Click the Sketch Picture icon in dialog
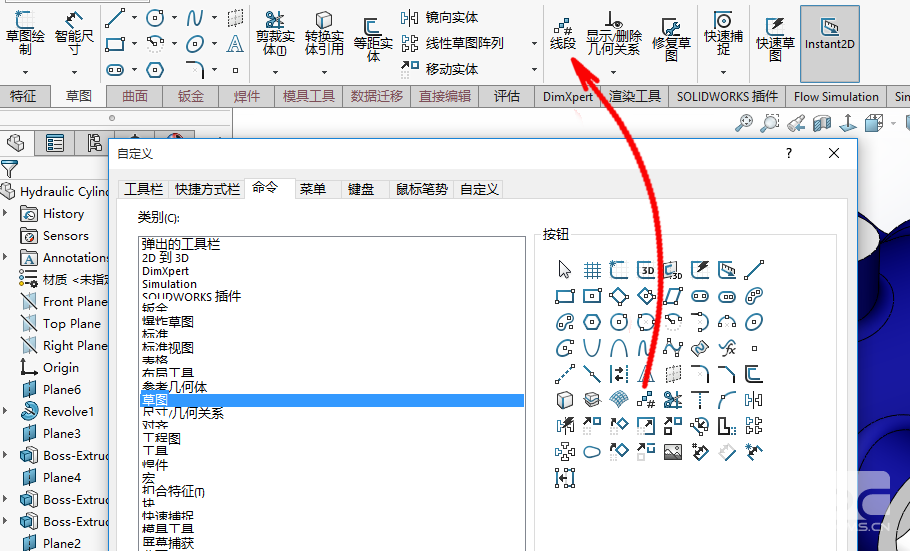 673,452
